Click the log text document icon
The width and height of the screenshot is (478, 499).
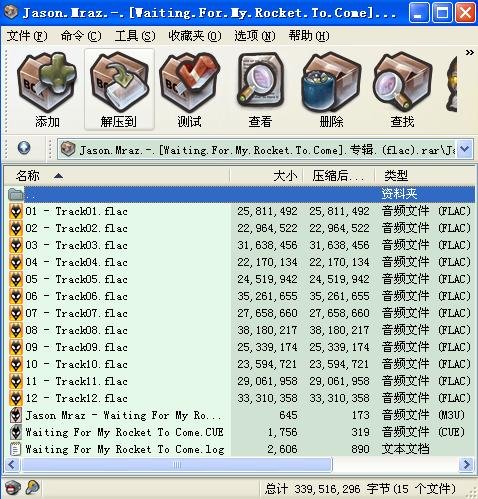point(16,449)
